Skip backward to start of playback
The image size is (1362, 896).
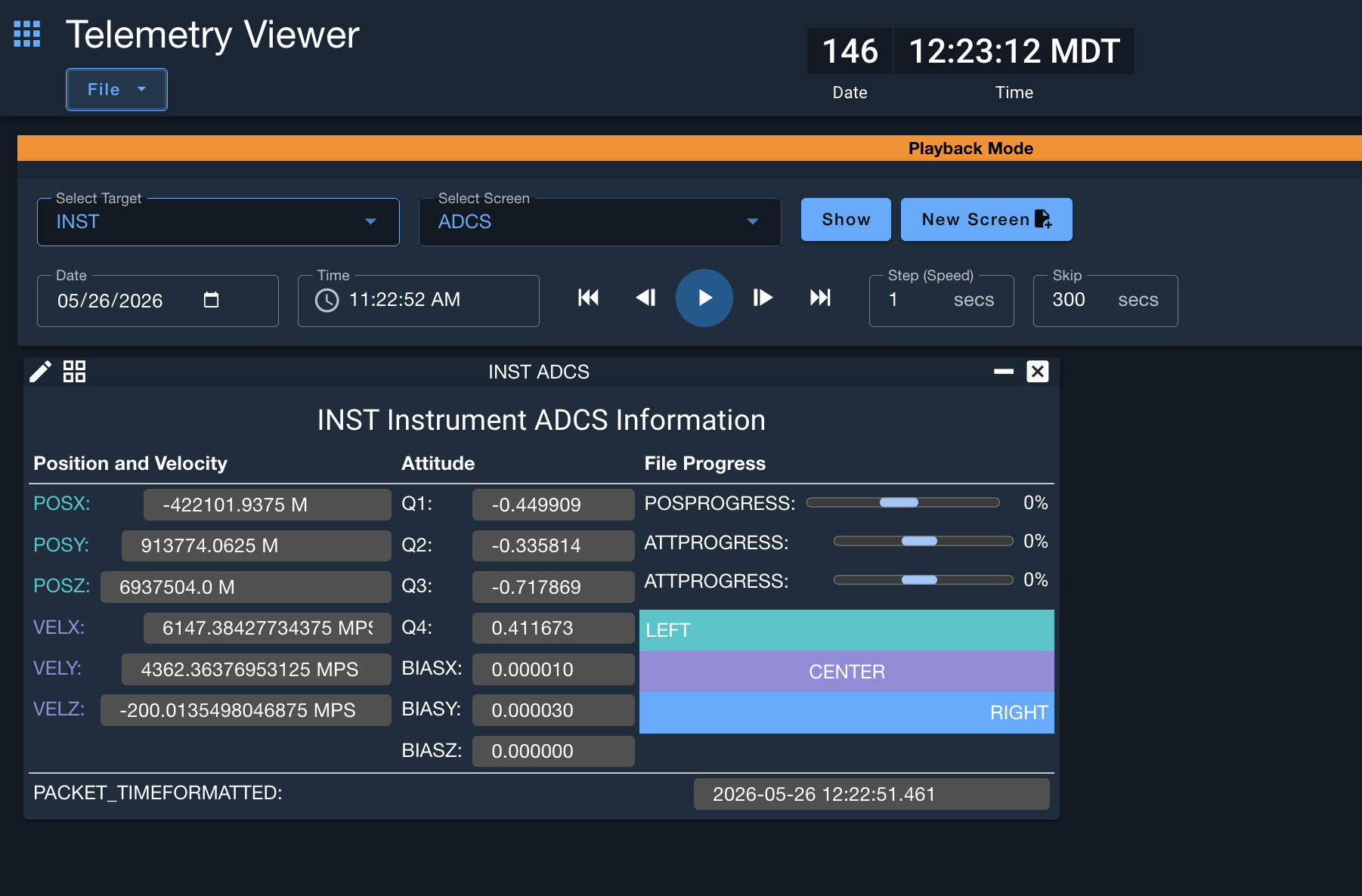[588, 298]
